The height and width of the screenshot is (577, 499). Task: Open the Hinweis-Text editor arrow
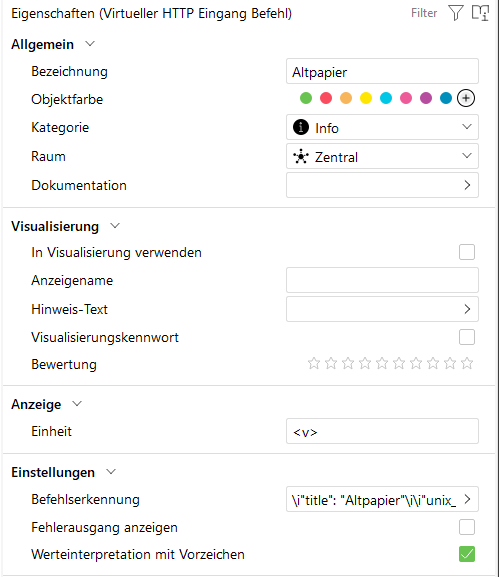click(467, 309)
